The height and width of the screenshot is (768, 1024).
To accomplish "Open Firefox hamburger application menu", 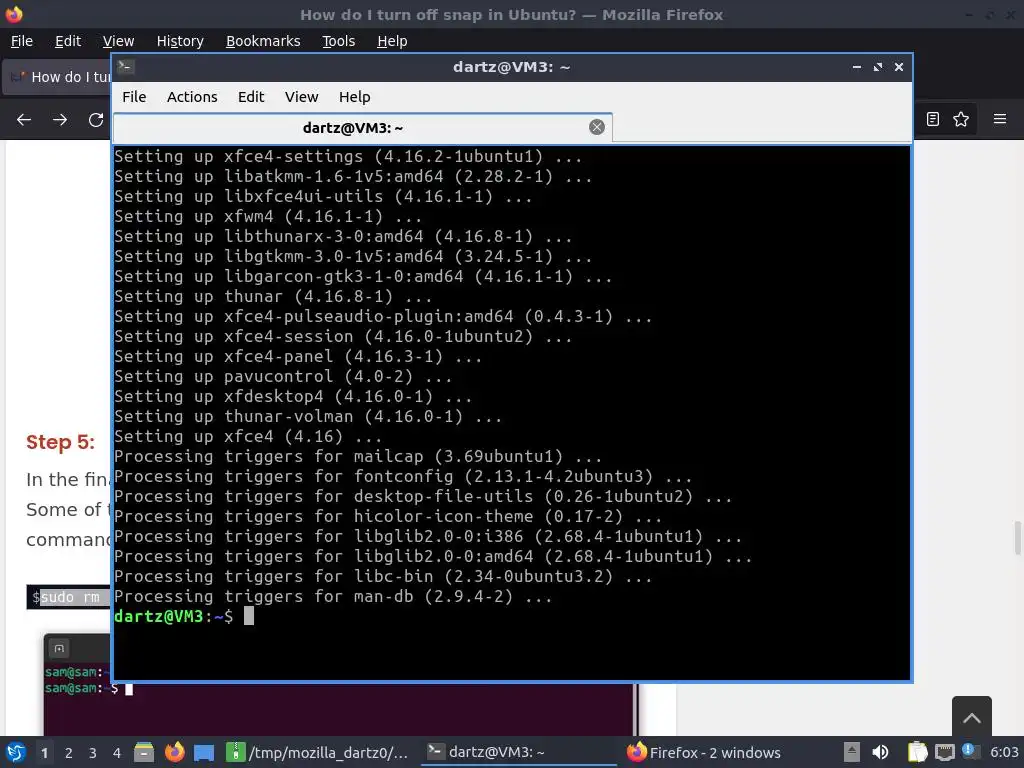I will click(999, 119).
